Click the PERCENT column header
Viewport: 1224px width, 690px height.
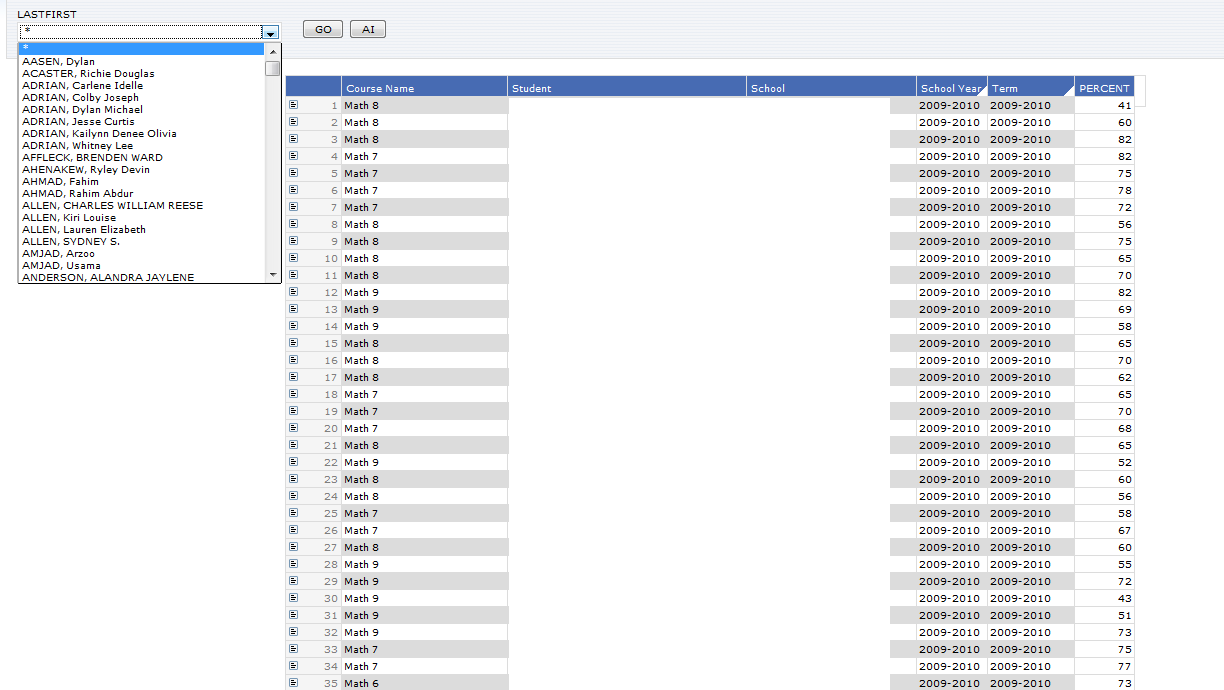tap(1103, 88)
